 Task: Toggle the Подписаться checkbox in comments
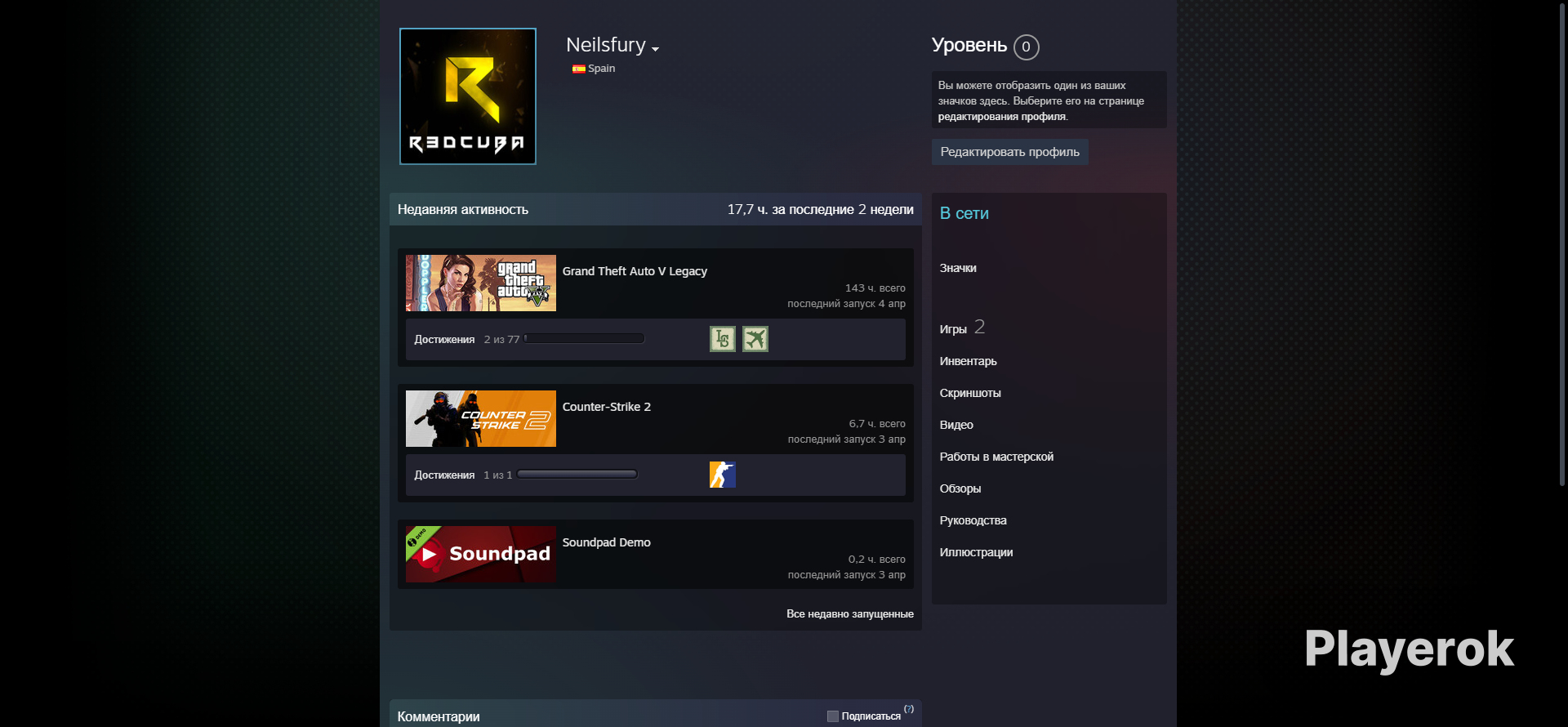(x=833, y=716)
